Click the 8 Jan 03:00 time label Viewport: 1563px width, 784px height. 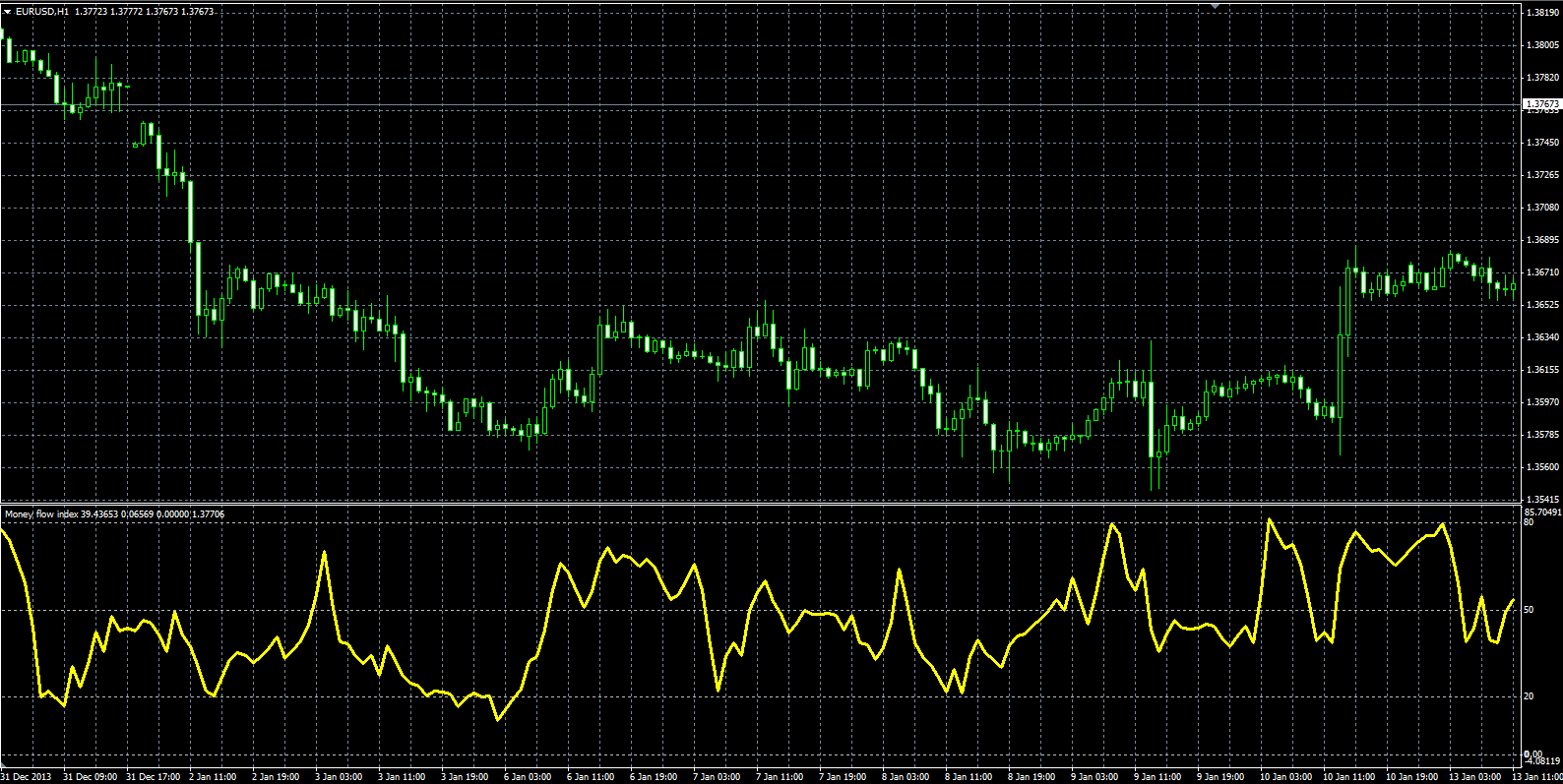click(906, 777)
